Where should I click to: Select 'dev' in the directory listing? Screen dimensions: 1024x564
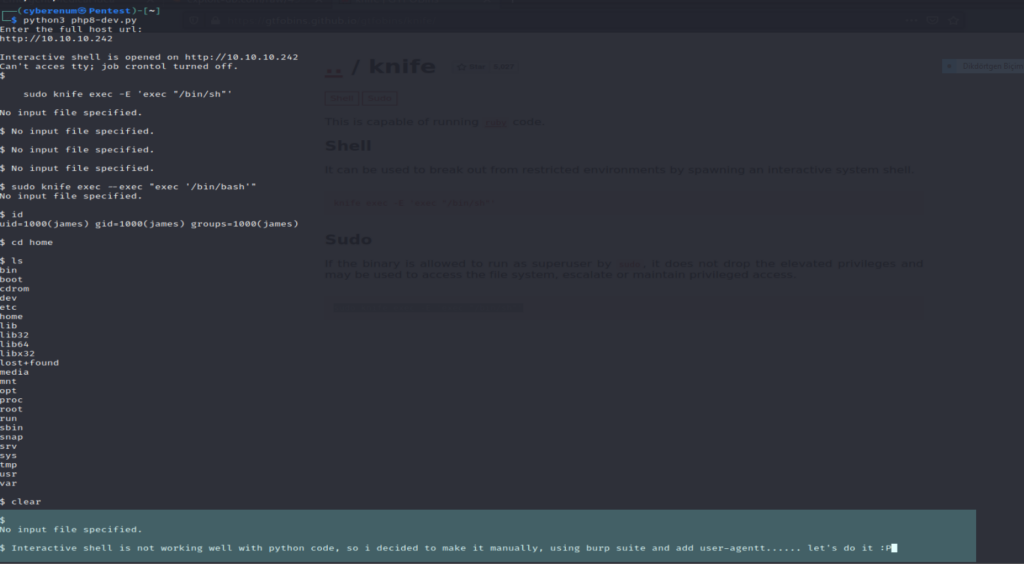8,298
